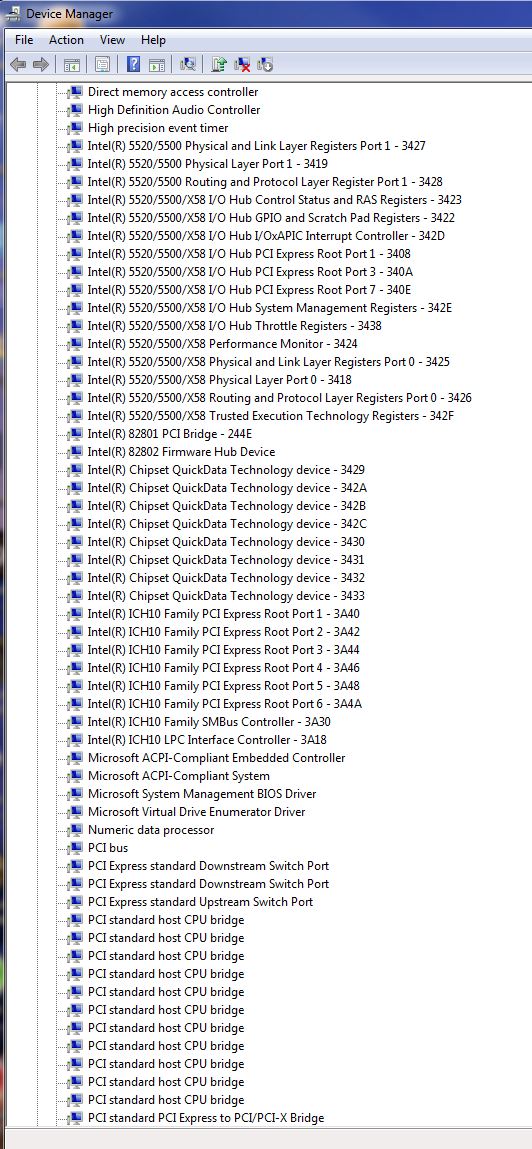
Task: Click the icon beside ICH10 LPC Interface Controller - 3A18
Action: click(75, 740)
